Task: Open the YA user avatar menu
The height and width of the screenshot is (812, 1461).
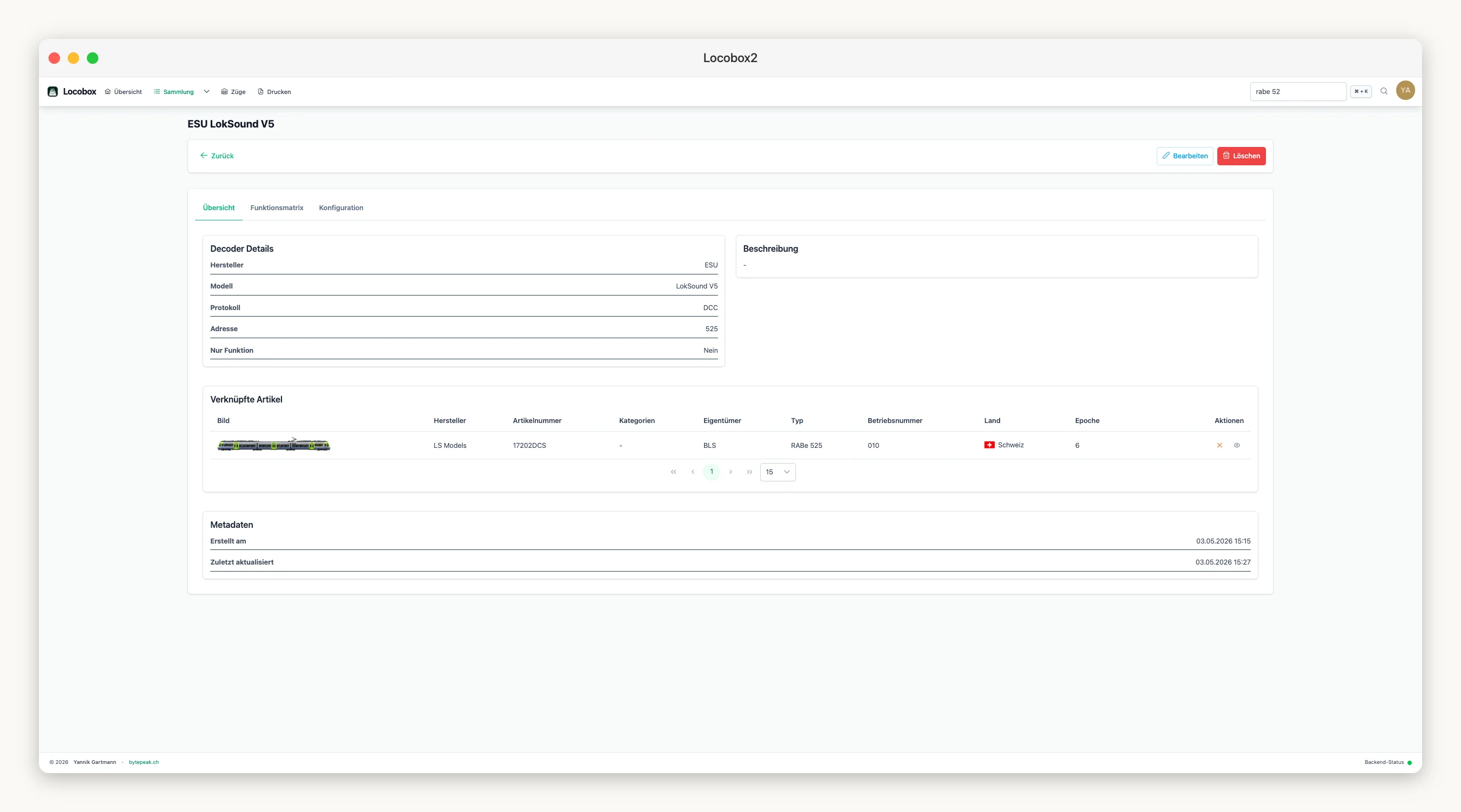Action: click(x=1405, y=91)
